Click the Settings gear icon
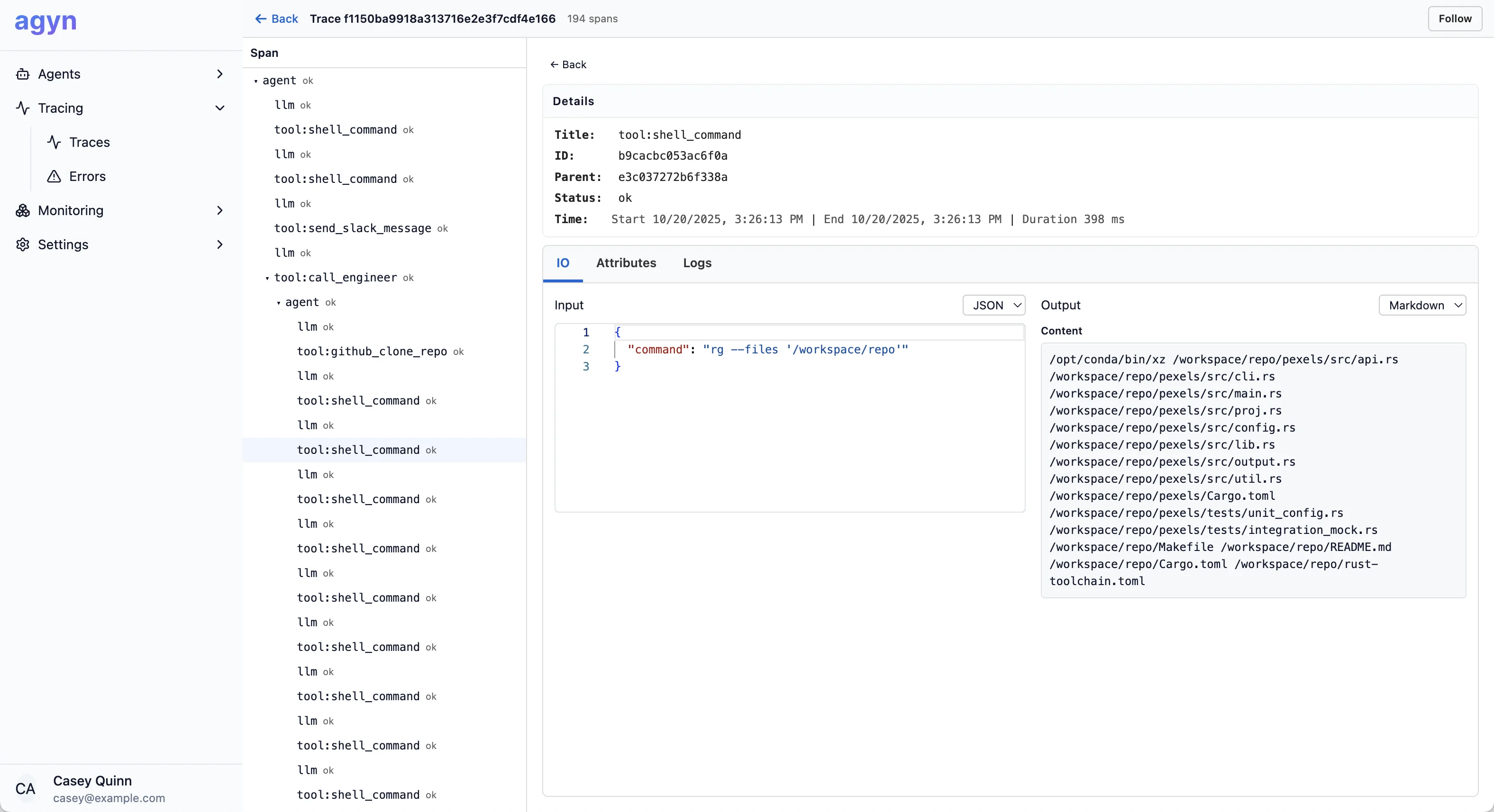This screenshot has height=812, width=1494. pyautogui.click(x=23, y=244)
